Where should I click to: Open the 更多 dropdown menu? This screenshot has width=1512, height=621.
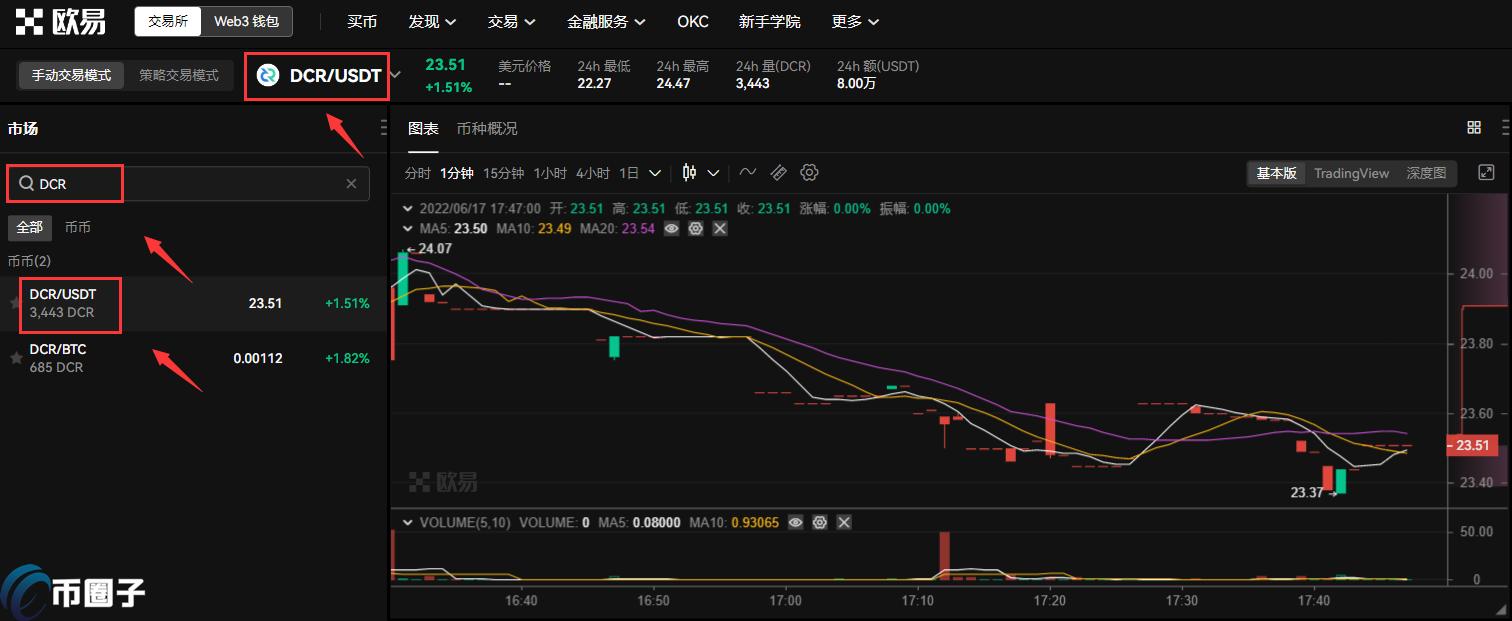(x=856, y=21)
